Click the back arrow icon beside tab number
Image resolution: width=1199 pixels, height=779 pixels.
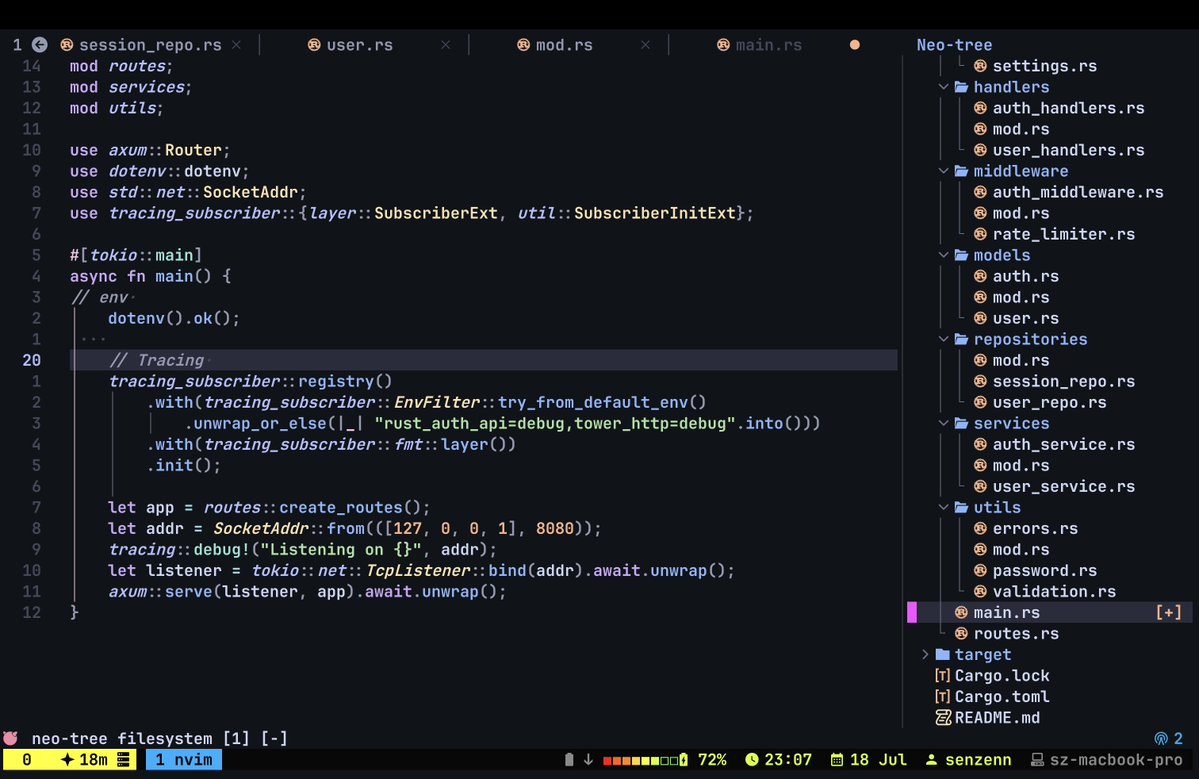(39, 45)
